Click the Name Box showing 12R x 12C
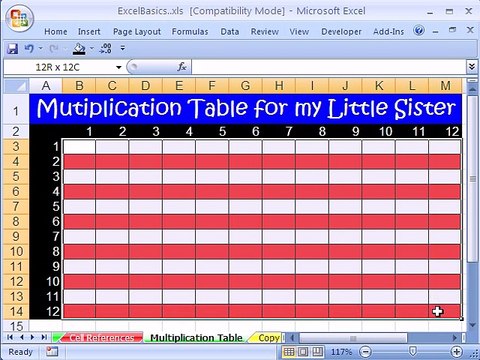This screenshot has width=480, height=360. click(58, 67)
